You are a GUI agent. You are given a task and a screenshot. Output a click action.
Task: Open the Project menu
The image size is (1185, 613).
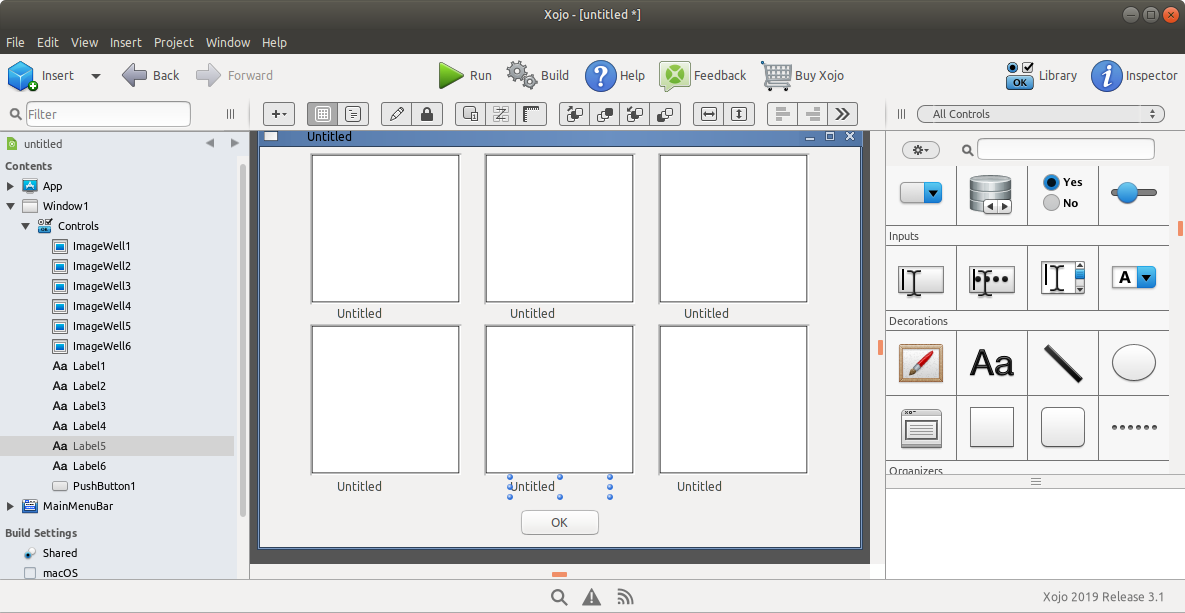point(174,42)
